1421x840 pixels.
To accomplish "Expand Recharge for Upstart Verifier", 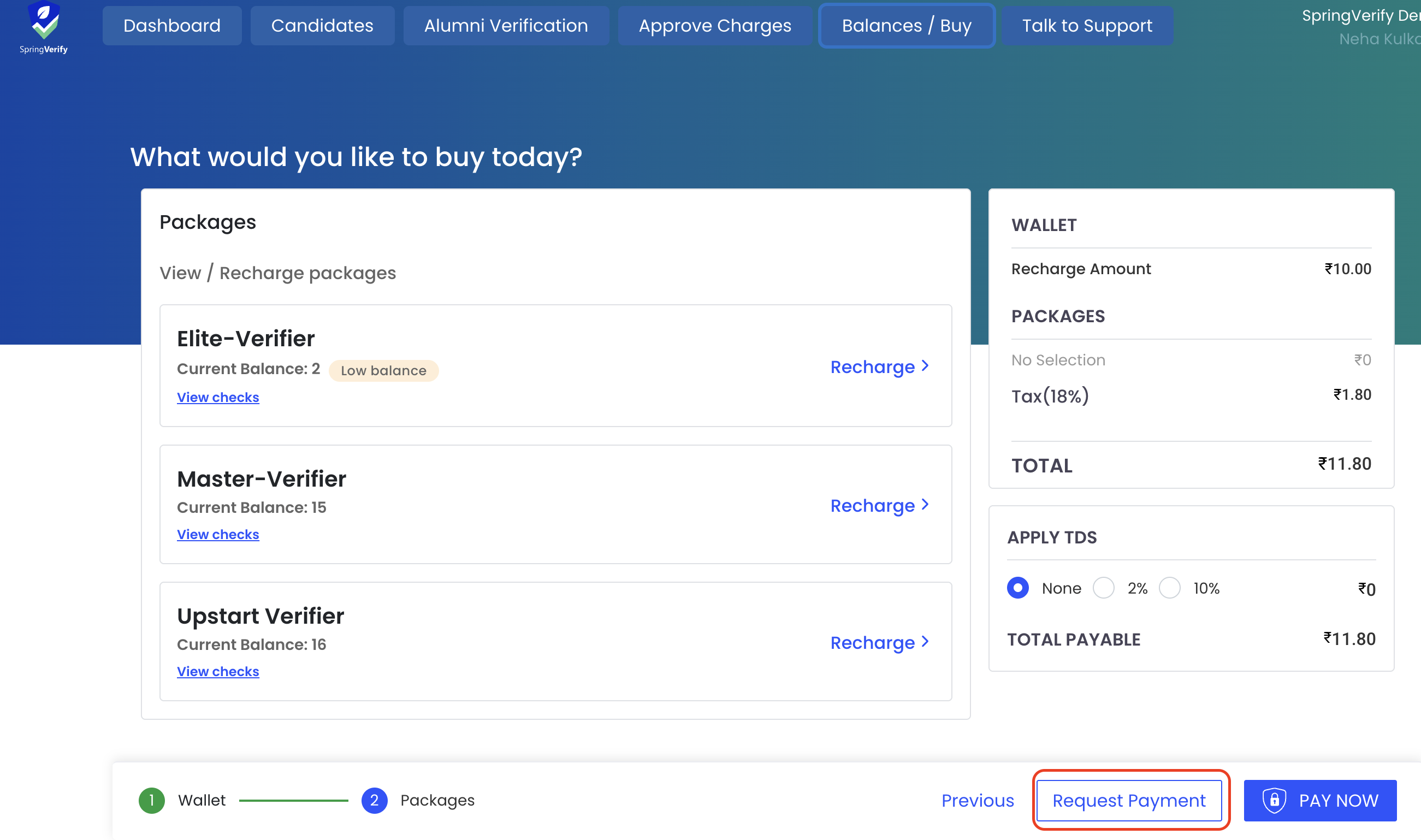I will 879,642.
